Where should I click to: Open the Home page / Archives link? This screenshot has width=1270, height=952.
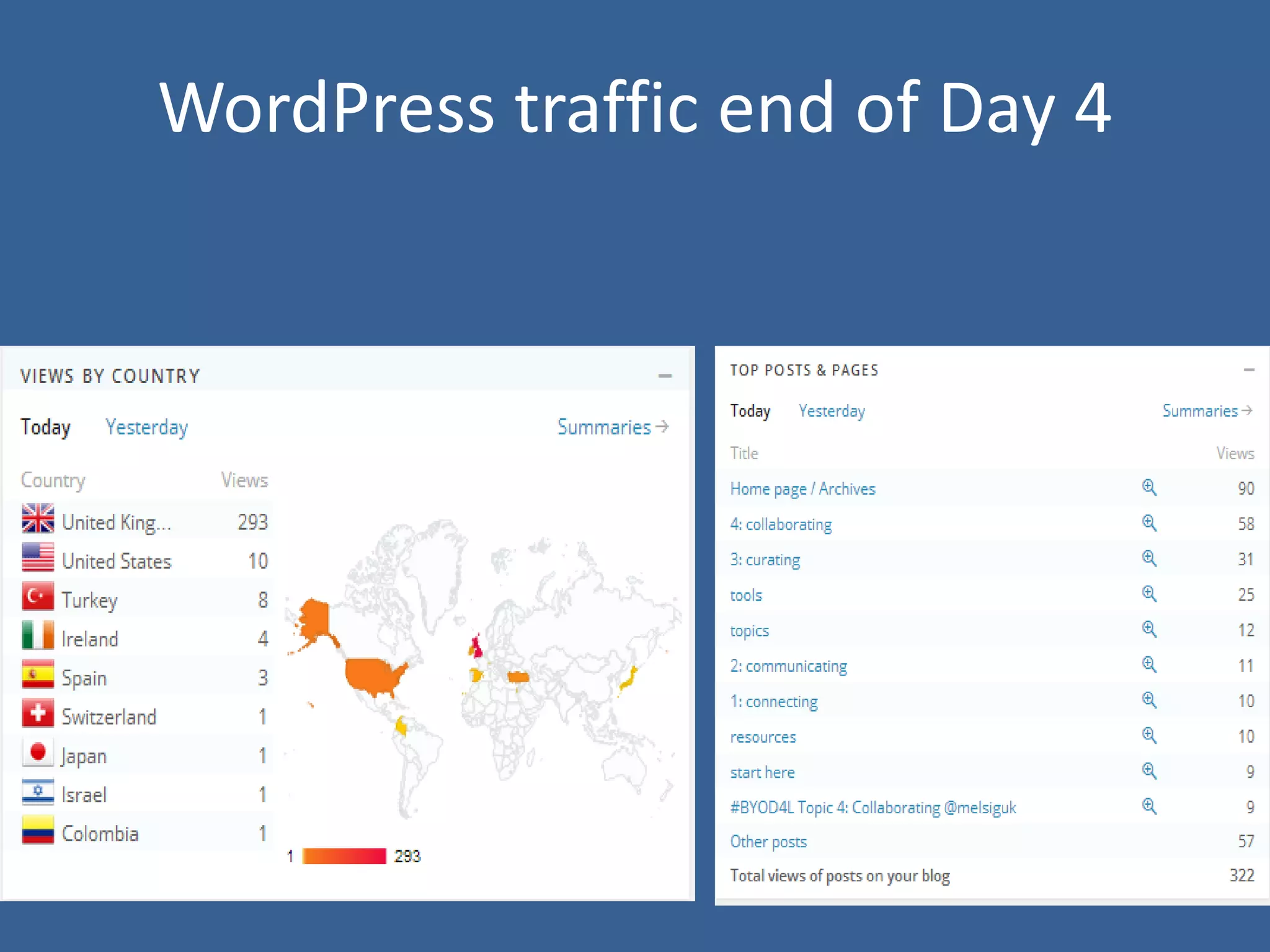coord(802,489)
